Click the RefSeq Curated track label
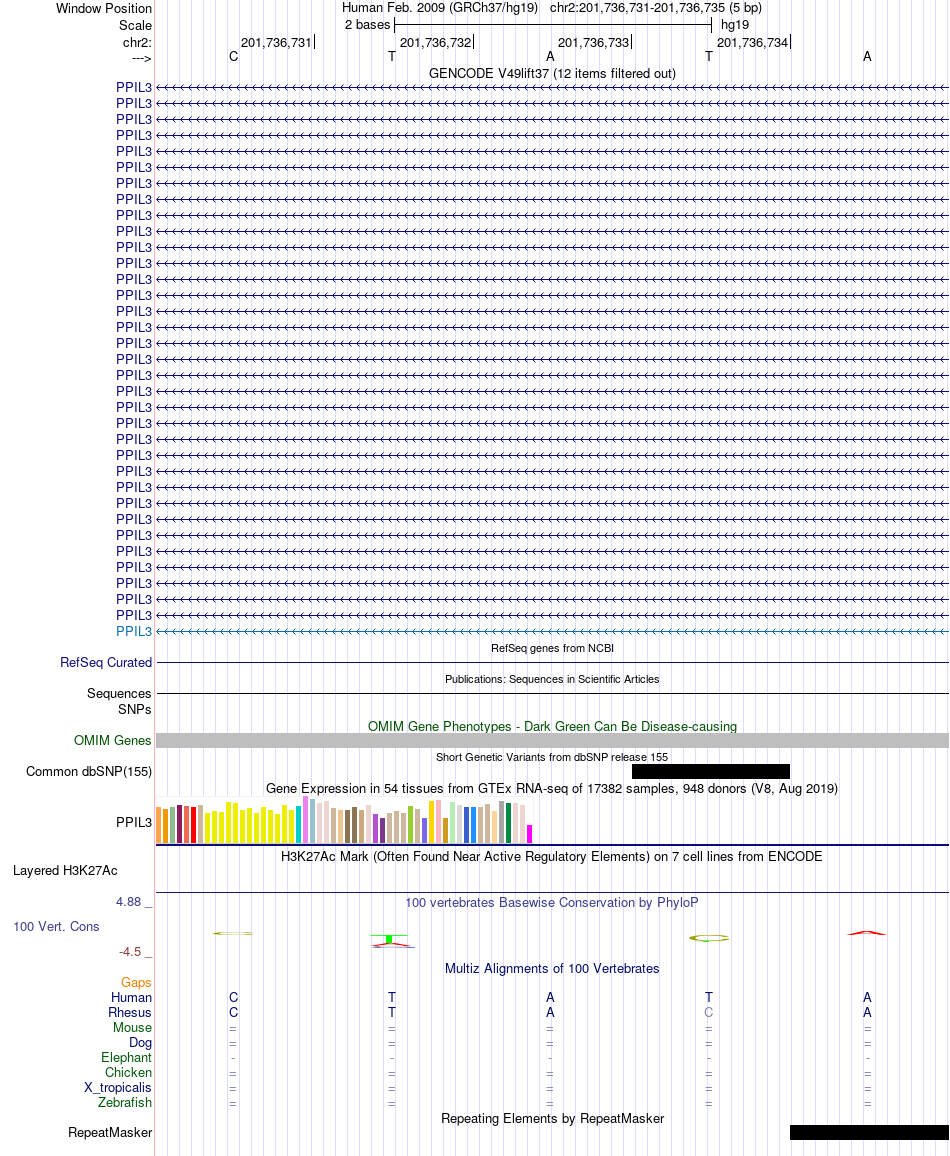This screenshot has width=950, height=1156. tap(106, 663)
